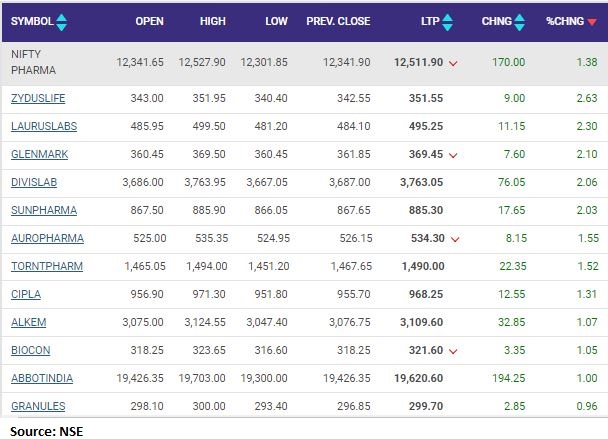Viewport: 608px width, 439px height.
Task: Open the ZYDUSLIFE stock link
Action: (x=38, y=98)
